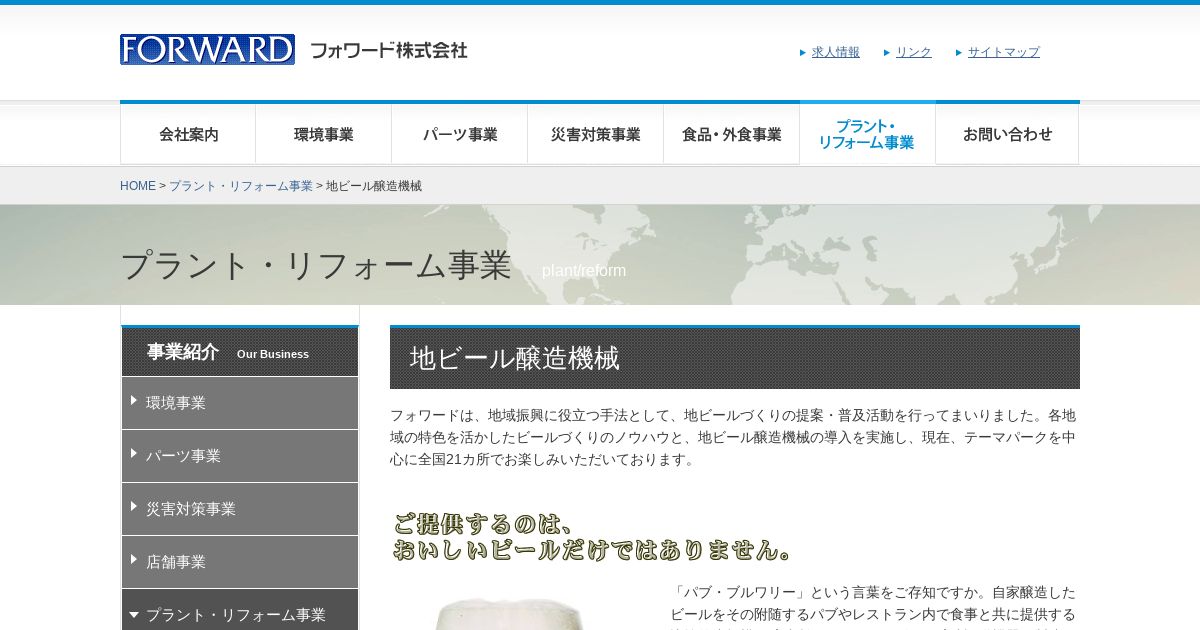Open 食品・外食事業 navigation tab

pos(732,134)
